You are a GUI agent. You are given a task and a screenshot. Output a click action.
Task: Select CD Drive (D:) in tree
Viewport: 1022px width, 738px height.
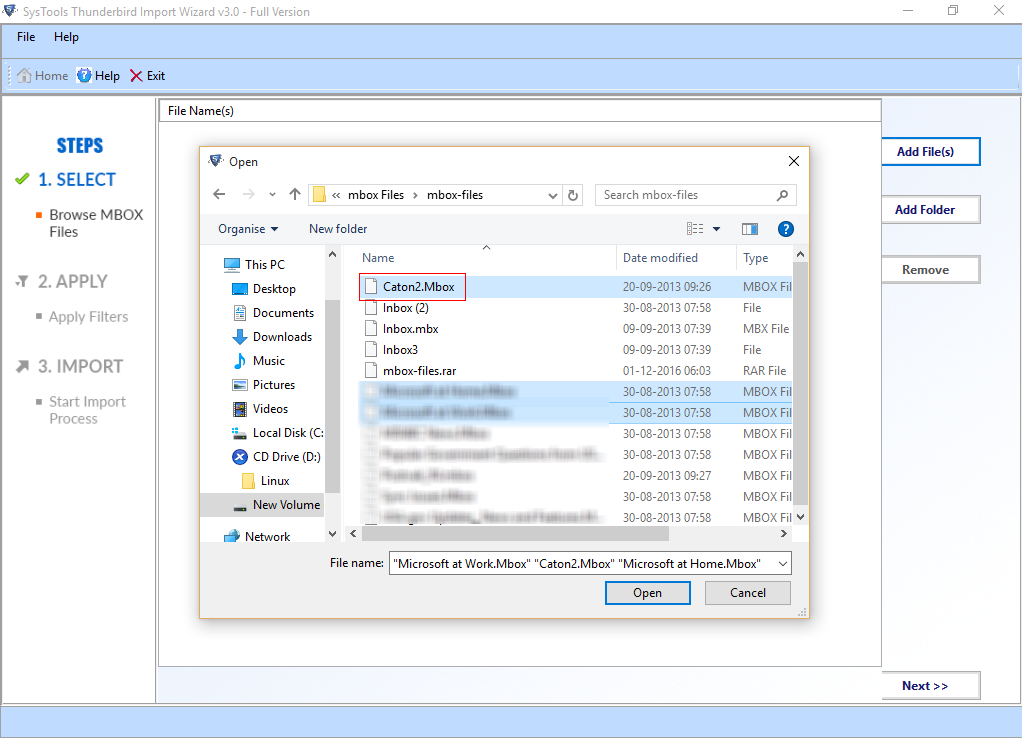[x=276, y=457]
